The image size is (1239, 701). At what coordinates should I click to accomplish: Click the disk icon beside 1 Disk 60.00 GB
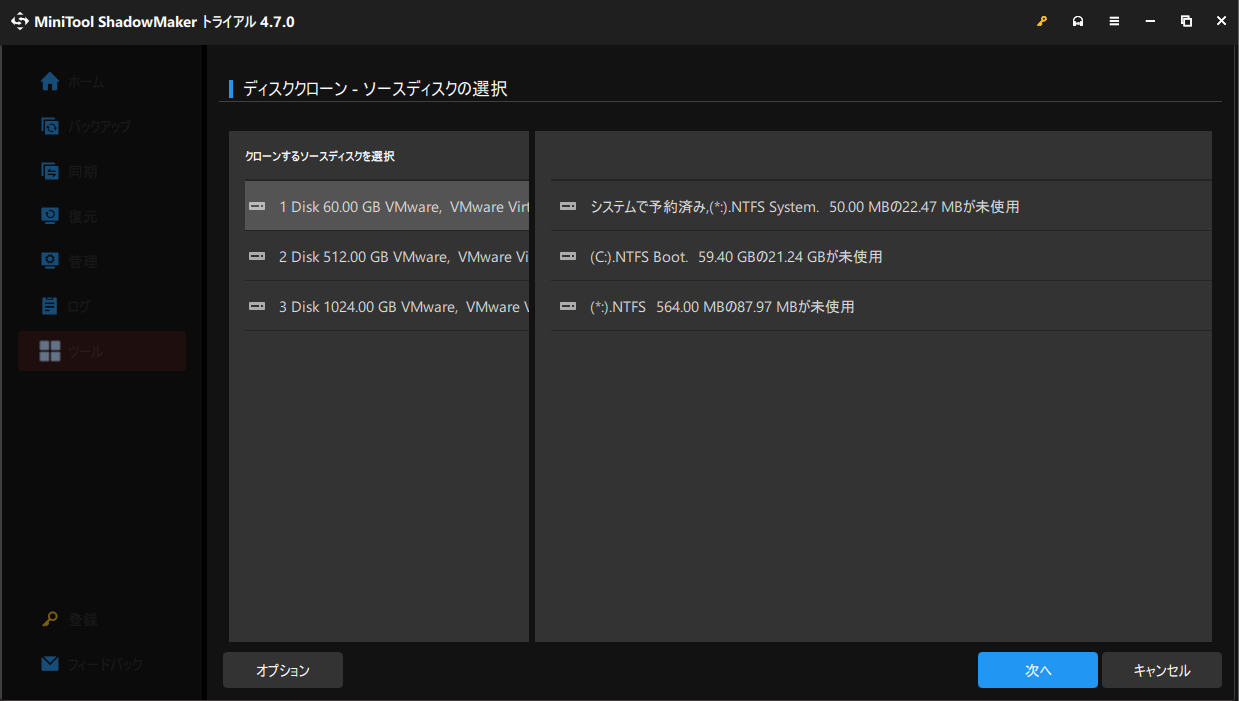[x=257, y=206]
